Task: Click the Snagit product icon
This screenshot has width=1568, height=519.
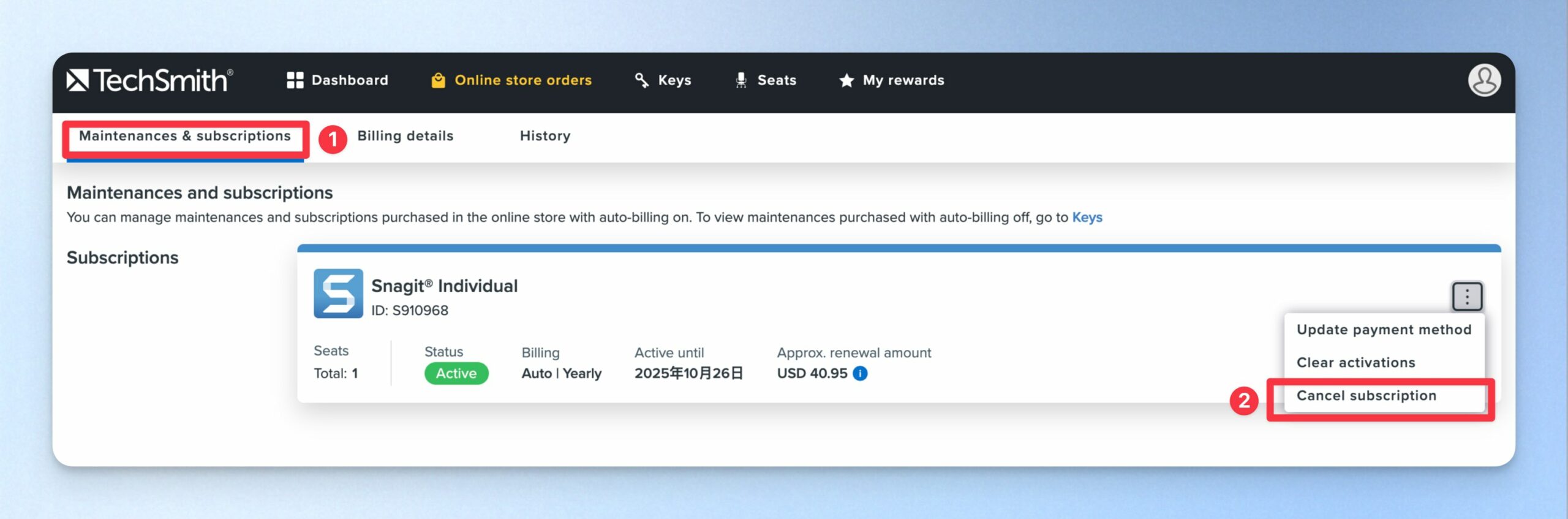Action: (x=338, y=294)
